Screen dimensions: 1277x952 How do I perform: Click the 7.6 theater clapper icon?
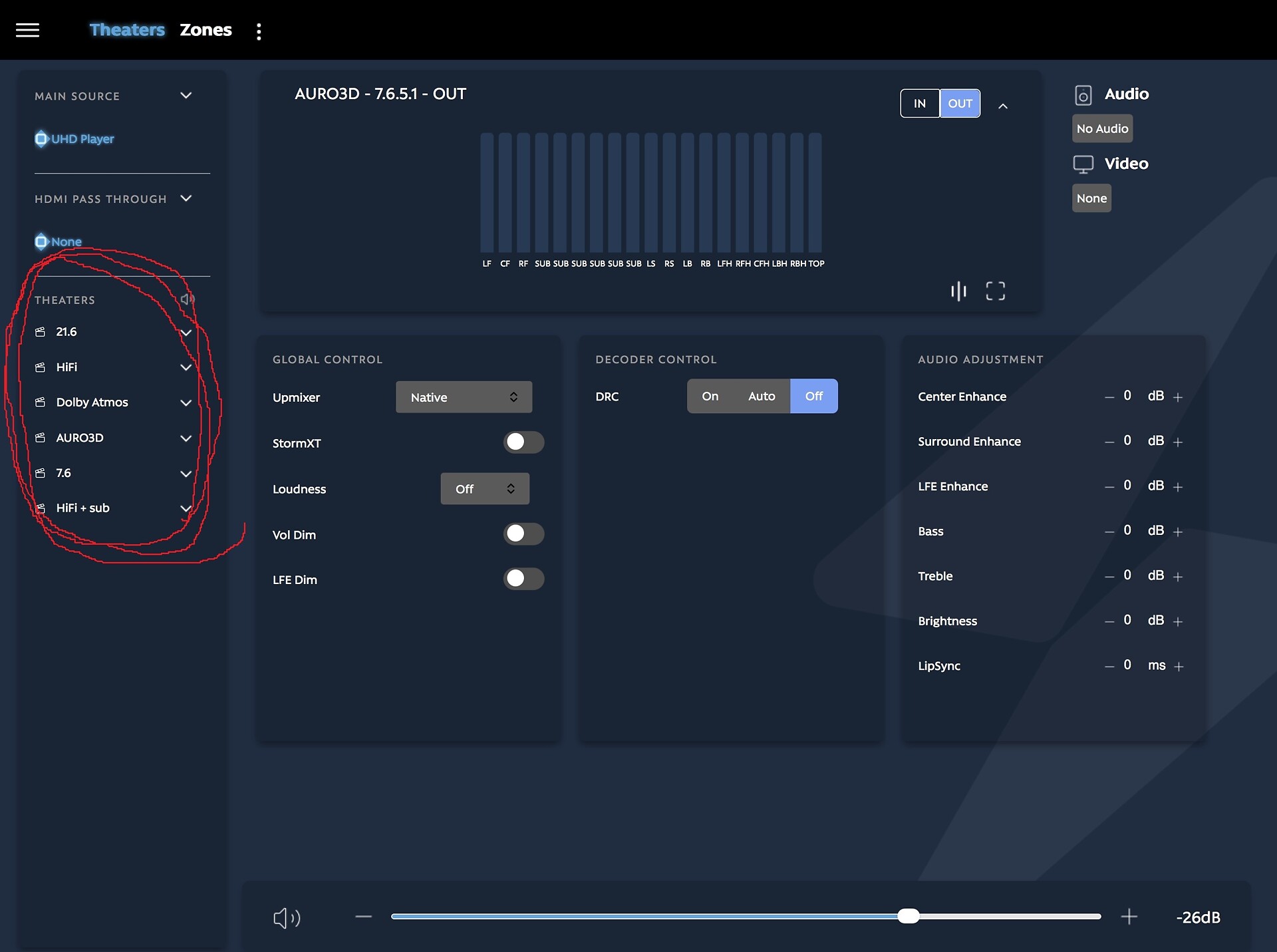point(41,473)
